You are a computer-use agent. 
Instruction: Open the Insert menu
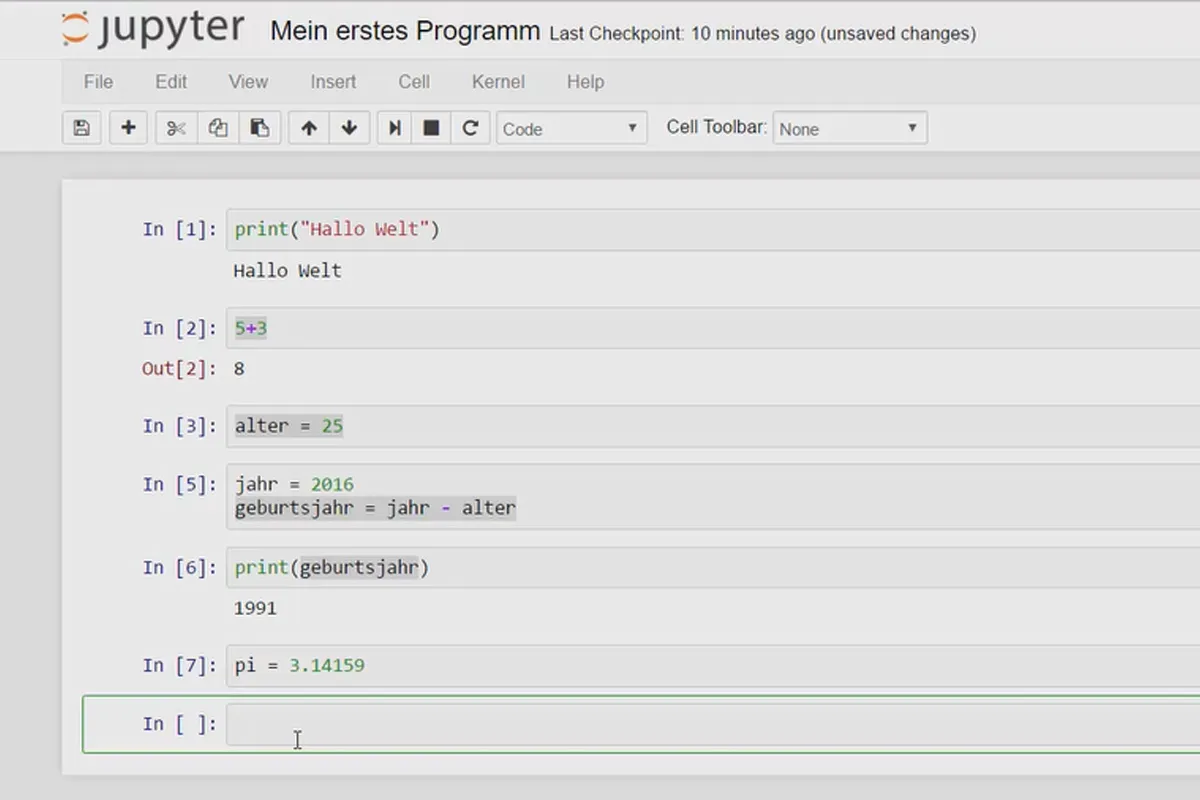333,82
